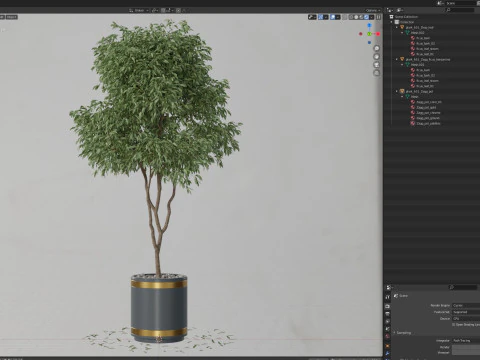The width and height of the screenshot is (480, 360).
Task: Select the Zaap_pot_ground material row
Action: pos(432,118)
